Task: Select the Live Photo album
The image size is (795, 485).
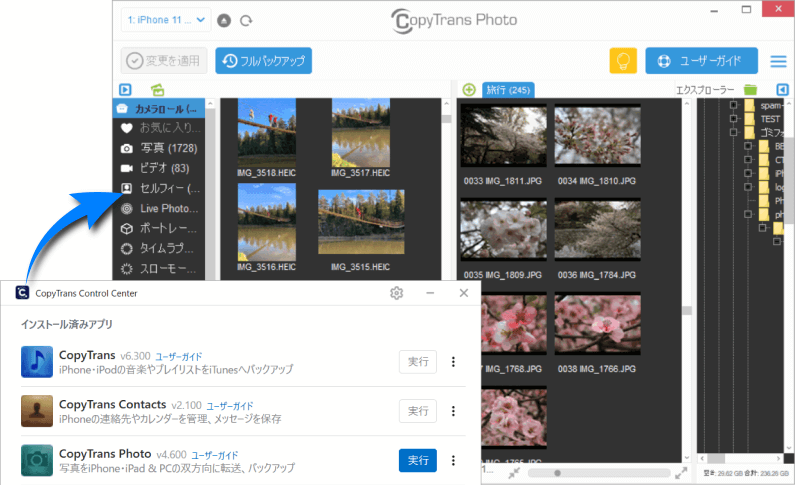Action: click(159, 208)
